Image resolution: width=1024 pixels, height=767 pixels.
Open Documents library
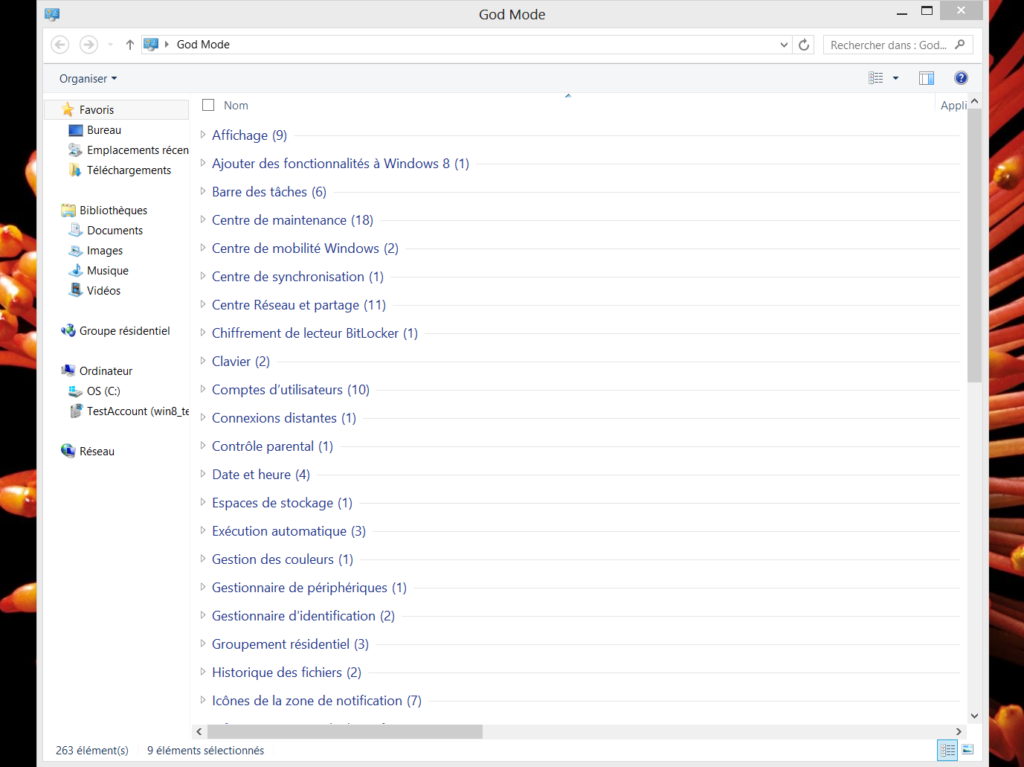(105, 230)
